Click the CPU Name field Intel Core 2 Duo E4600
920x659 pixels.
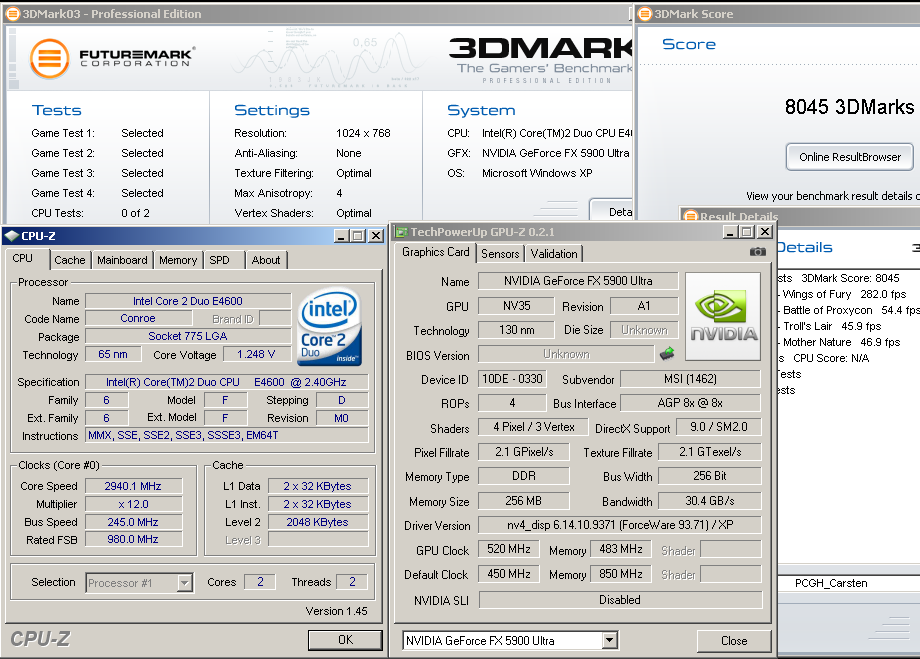pos(188,301)
